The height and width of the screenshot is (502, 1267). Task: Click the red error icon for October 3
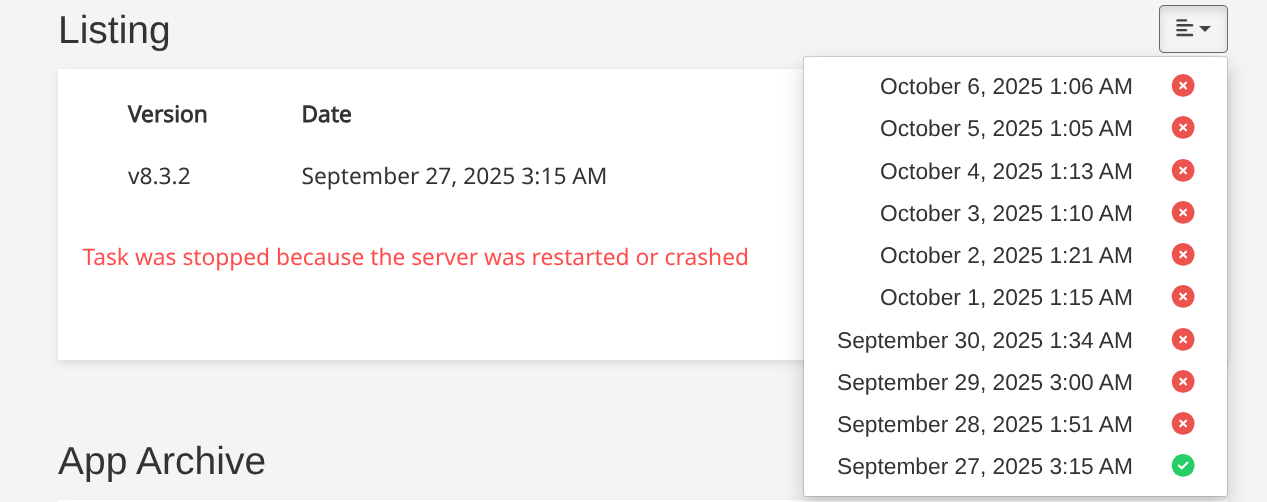(x=1183, y=213)
